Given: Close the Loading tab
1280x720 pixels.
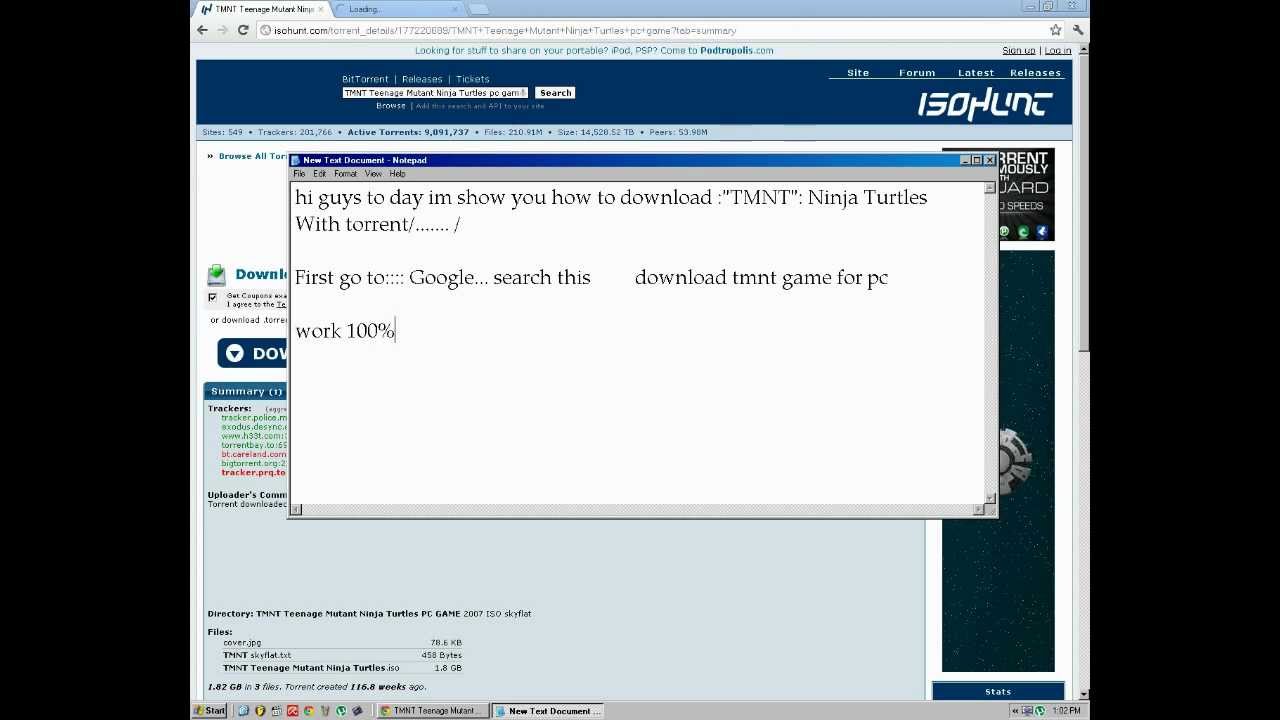Looking at the screenshot, I should click(455, 9).
